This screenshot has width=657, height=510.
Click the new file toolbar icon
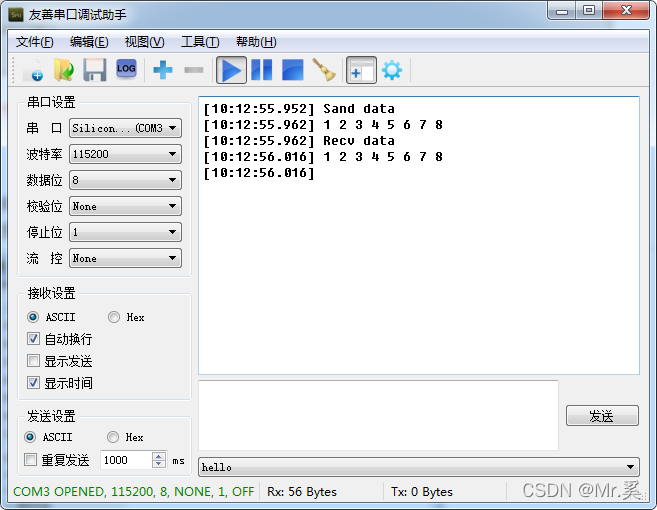34,70
